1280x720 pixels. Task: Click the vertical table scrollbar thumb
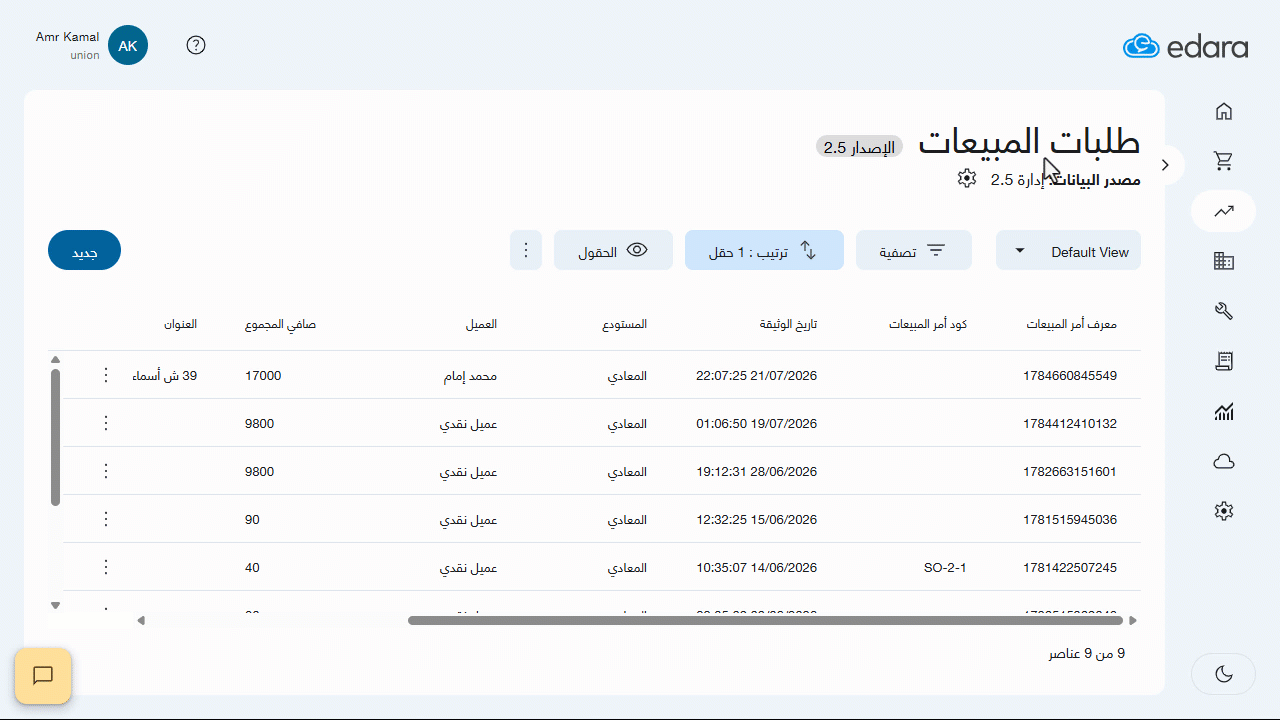pyautogui.click(x=55, y=438)
